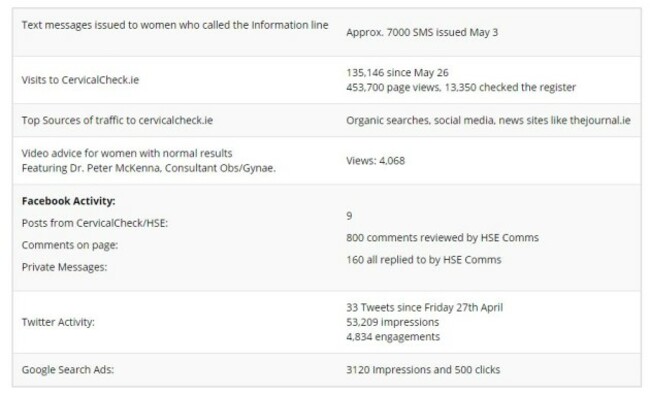Click the 'Twitter Activity:' label
The image size is (650, 394).
click(x=58, y=322)
